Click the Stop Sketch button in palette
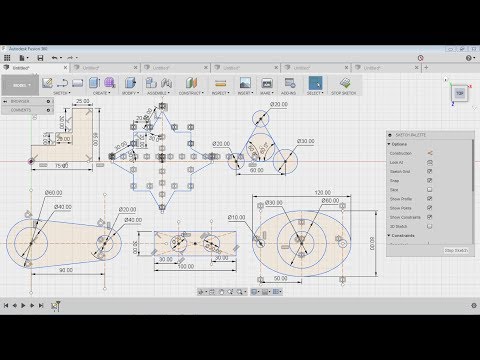Viewport: 480px width, 360px height. pyautogui.click(x=456, y=250)
